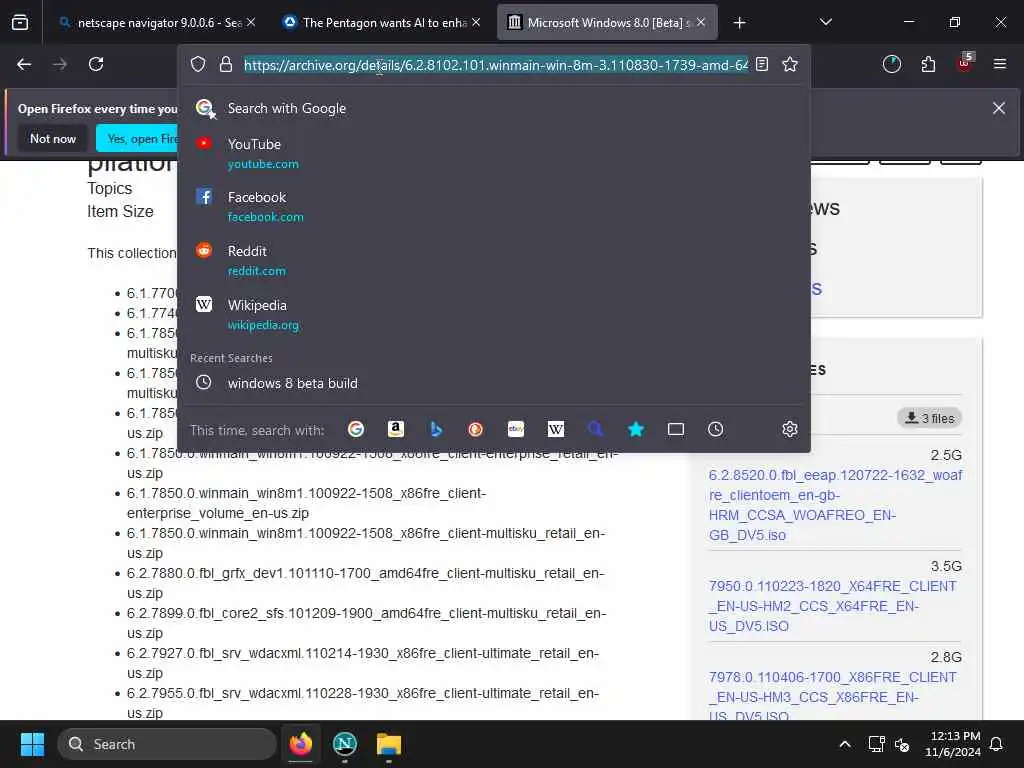Select the Microsoft Windows 8.0 [Beta] tab

[x=607, y=23]
